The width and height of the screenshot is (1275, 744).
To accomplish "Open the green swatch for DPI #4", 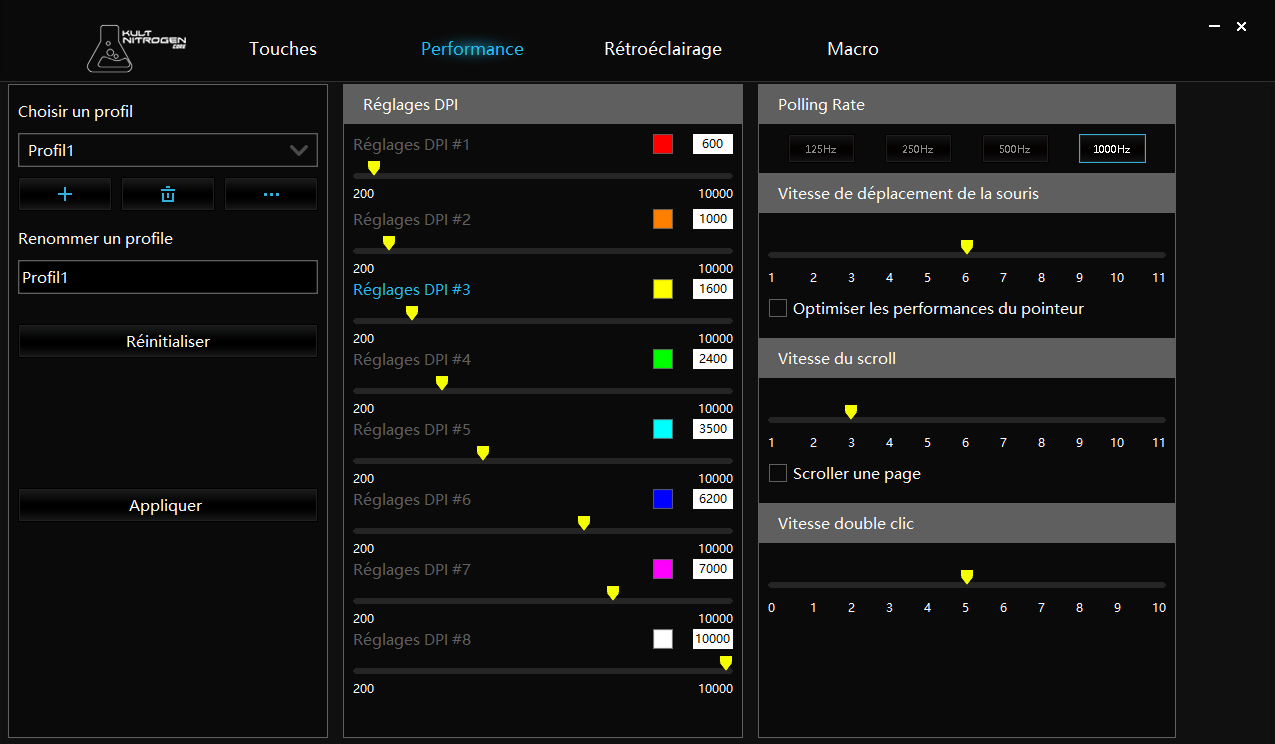I will [x=662, y=359].
